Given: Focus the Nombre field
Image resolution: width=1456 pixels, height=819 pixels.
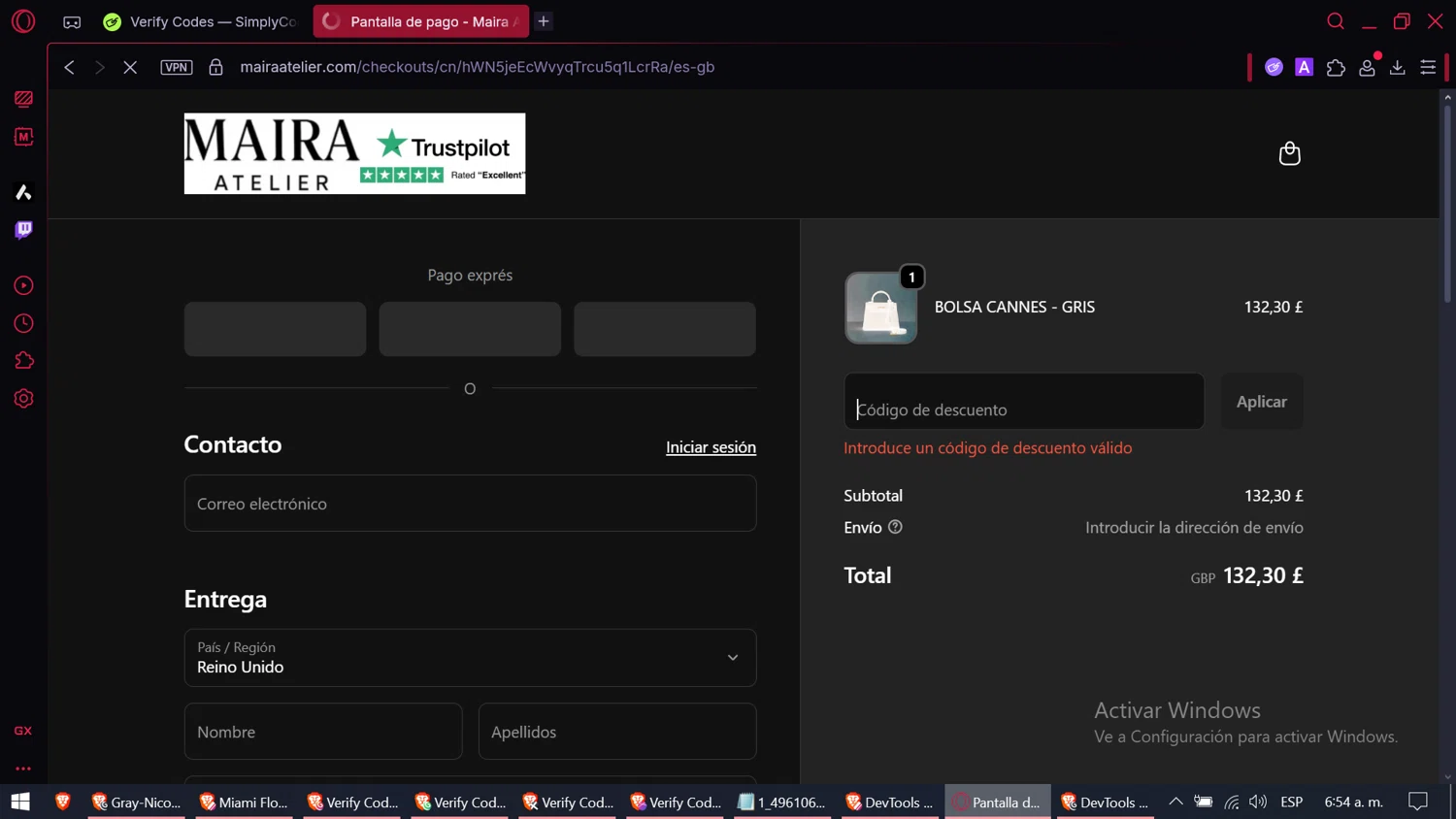Looking at the screenshot, I should coord(323,732).
